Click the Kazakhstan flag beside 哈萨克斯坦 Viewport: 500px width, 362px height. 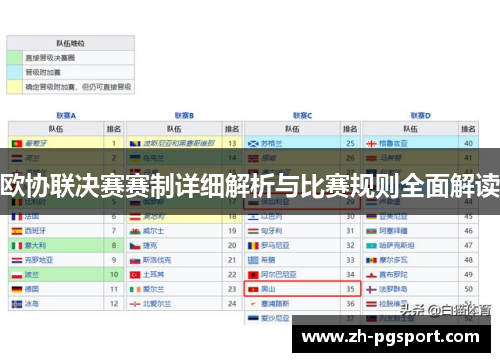[x=371, y=246]
